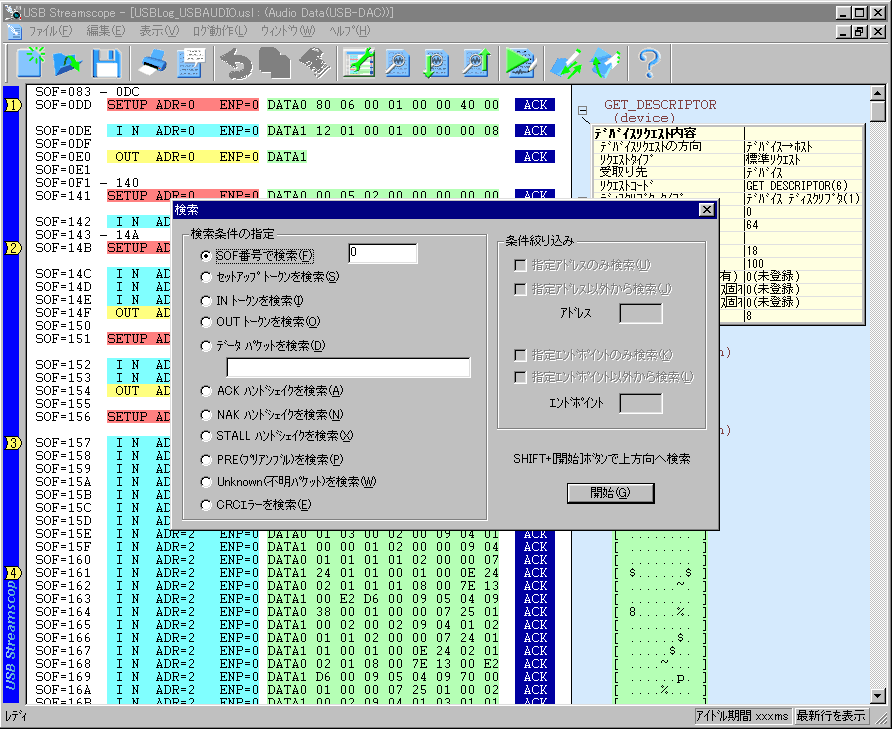The image size is (892, 729).
Task: Click the SOF number input field
Action: (x=382, y=254)
